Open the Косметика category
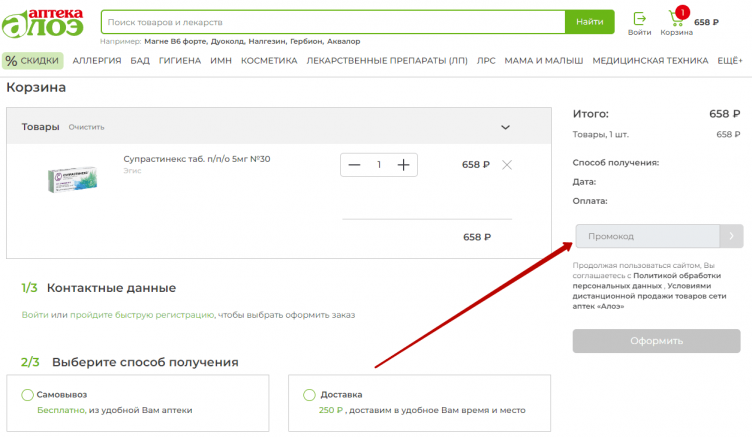752x437 pixels. pyautogui.click(x=269, y=61)
